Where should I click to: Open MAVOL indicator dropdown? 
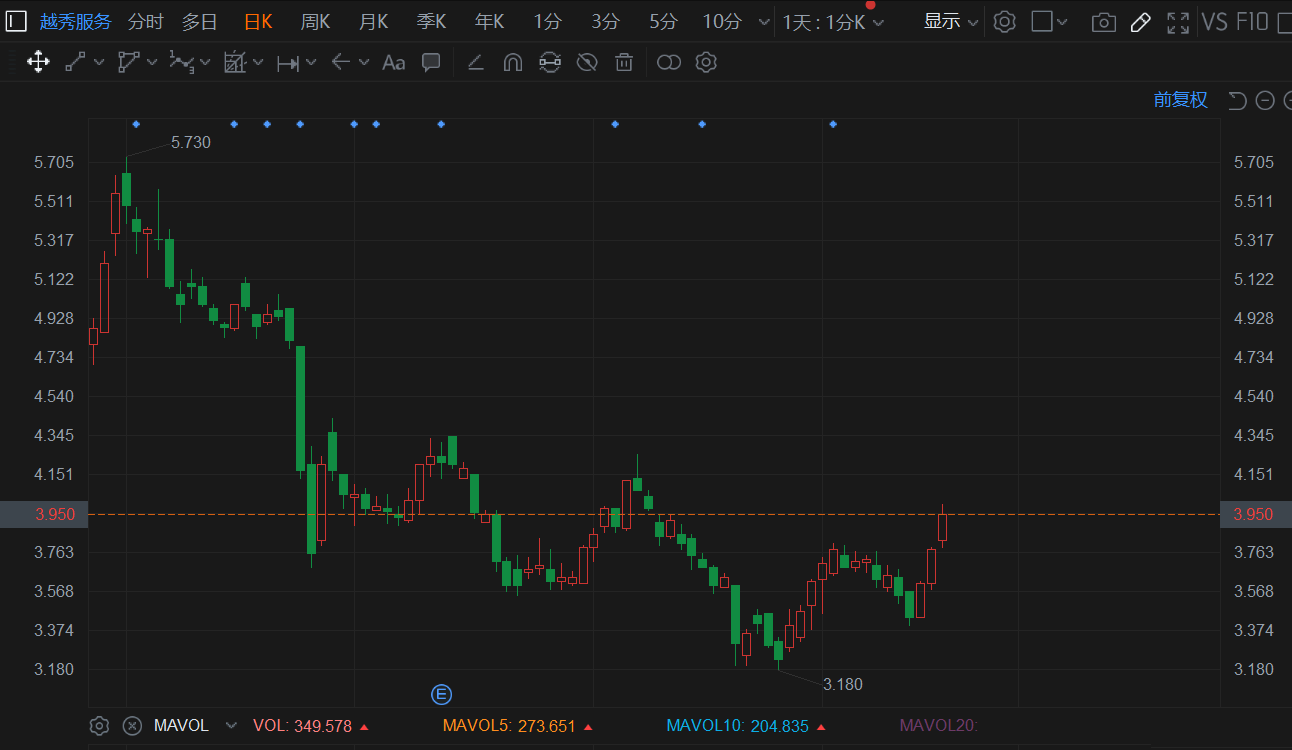(x=231, y=726)
